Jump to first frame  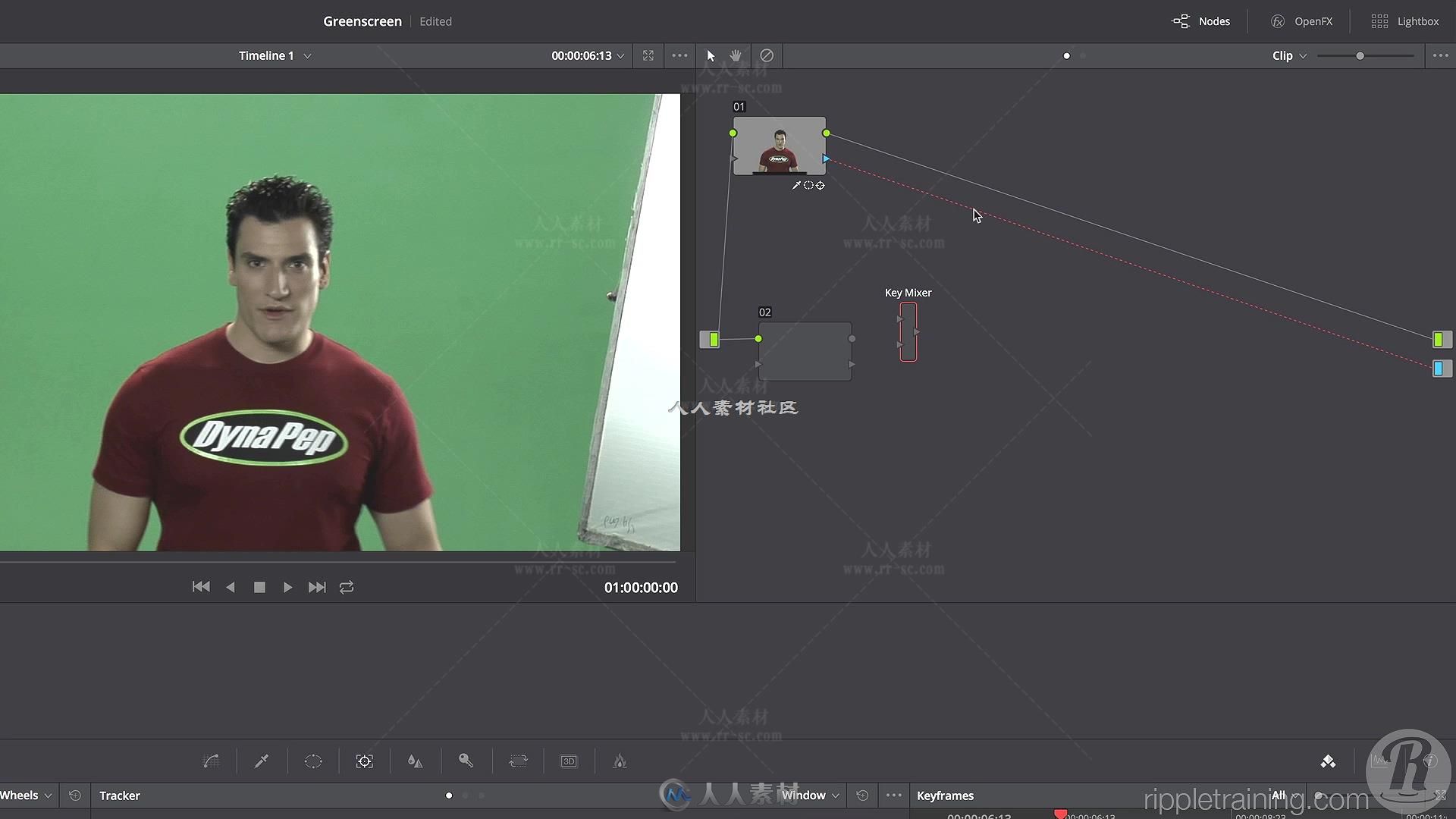201,587
